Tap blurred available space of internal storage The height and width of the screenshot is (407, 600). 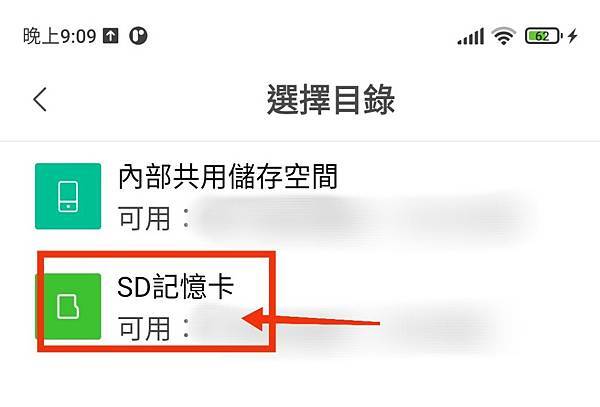pyautogui.click(x=365, y=217)
